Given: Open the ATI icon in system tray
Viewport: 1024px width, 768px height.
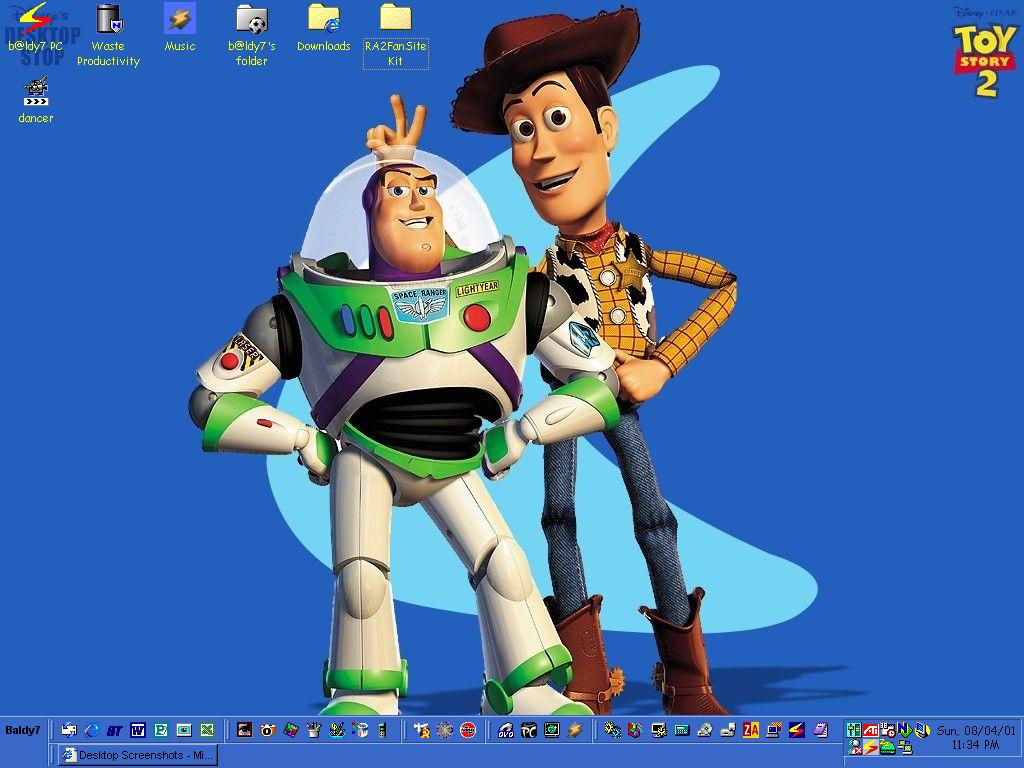Looking at the screenshot, I should [x=871, y=729].
